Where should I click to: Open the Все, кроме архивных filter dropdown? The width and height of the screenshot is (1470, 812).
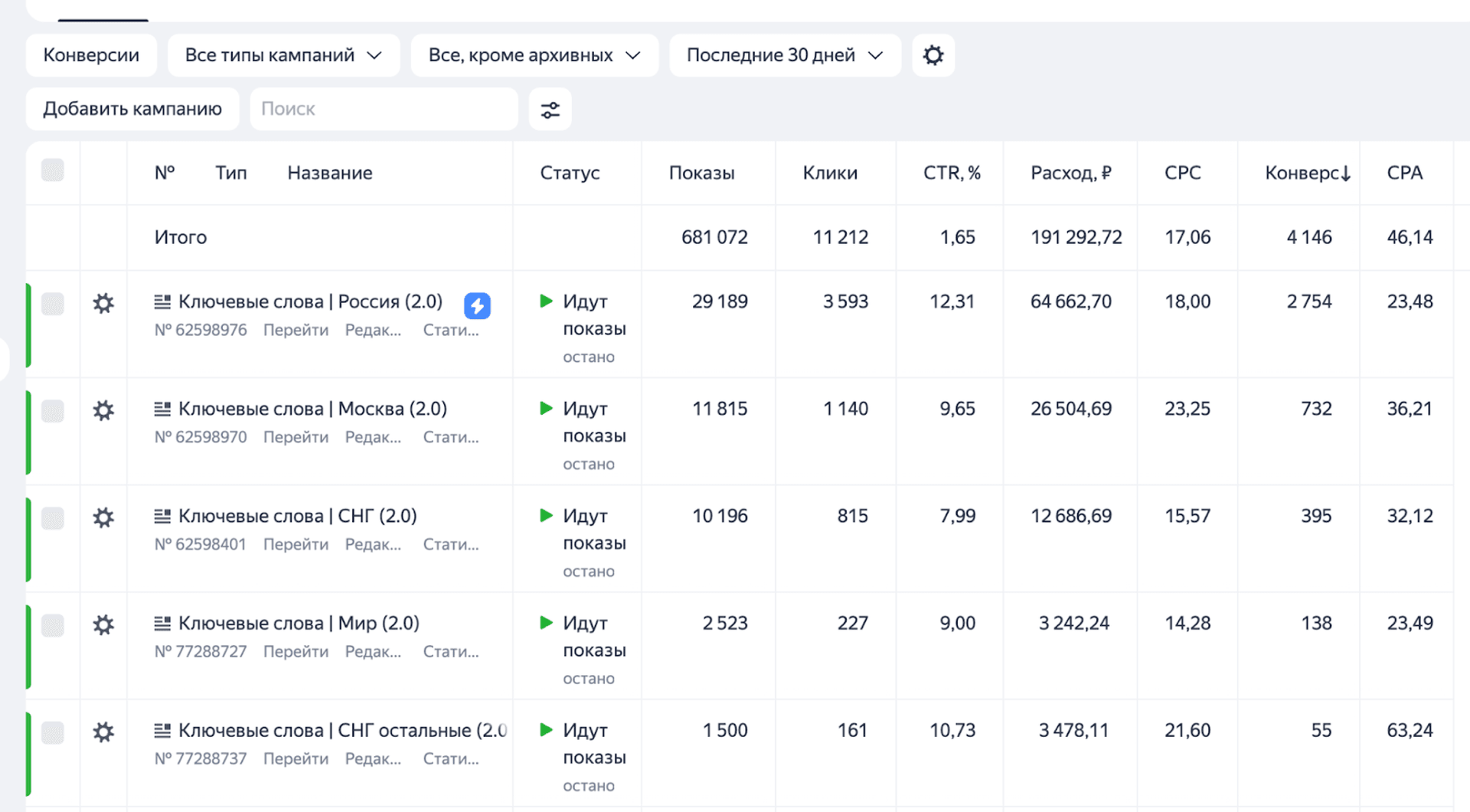tap(534, 55)
